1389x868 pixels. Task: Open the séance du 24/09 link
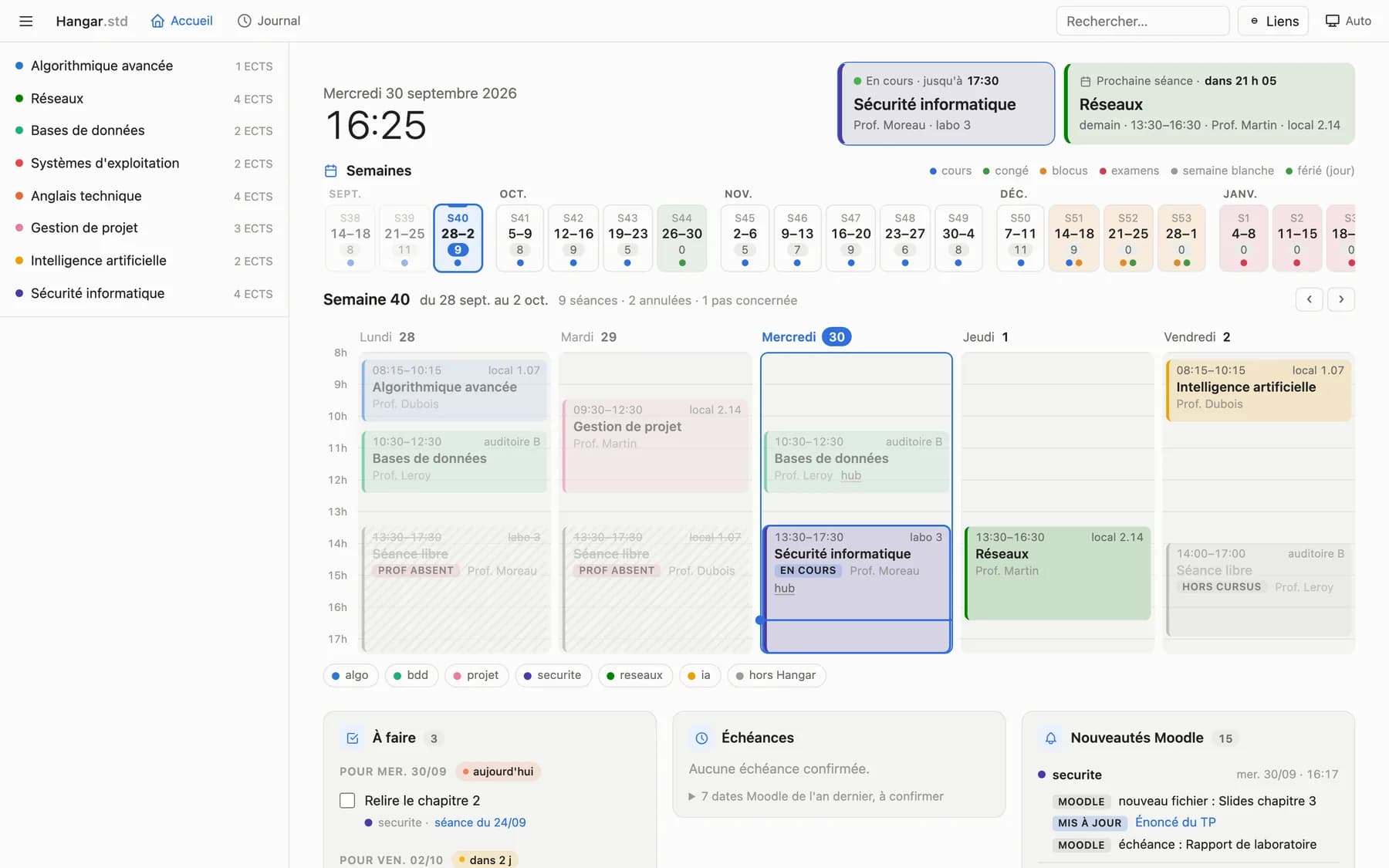pos(480,822)
